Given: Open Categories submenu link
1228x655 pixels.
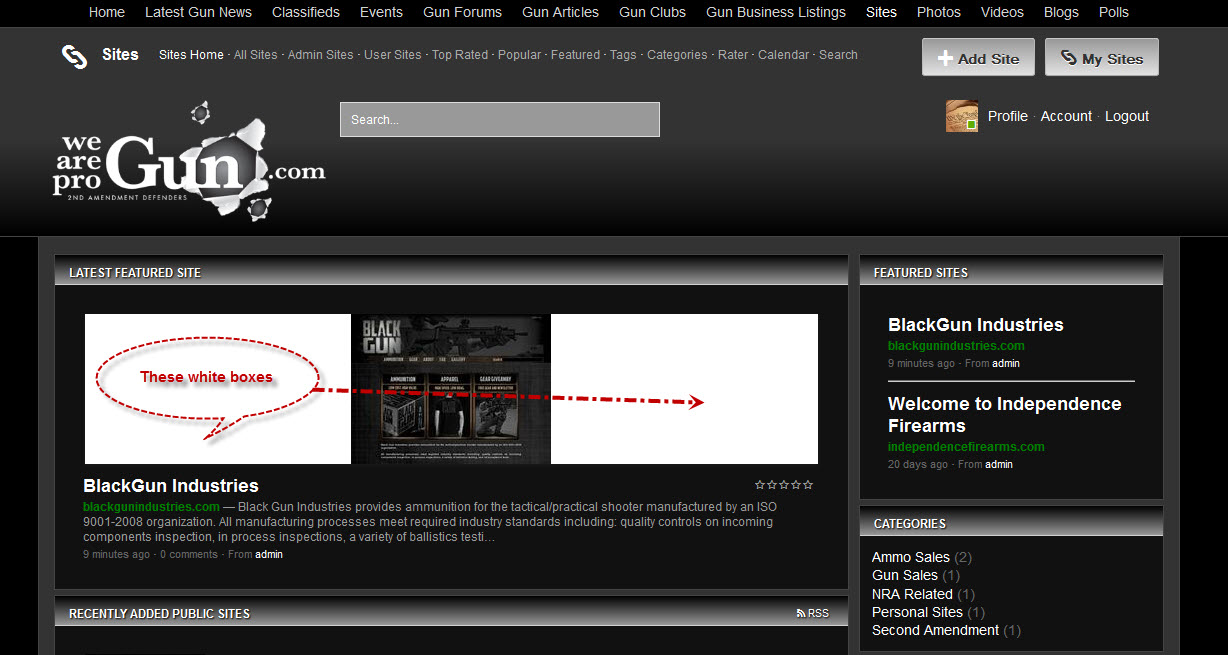Looking at the screenshot, I should [677, 55].
